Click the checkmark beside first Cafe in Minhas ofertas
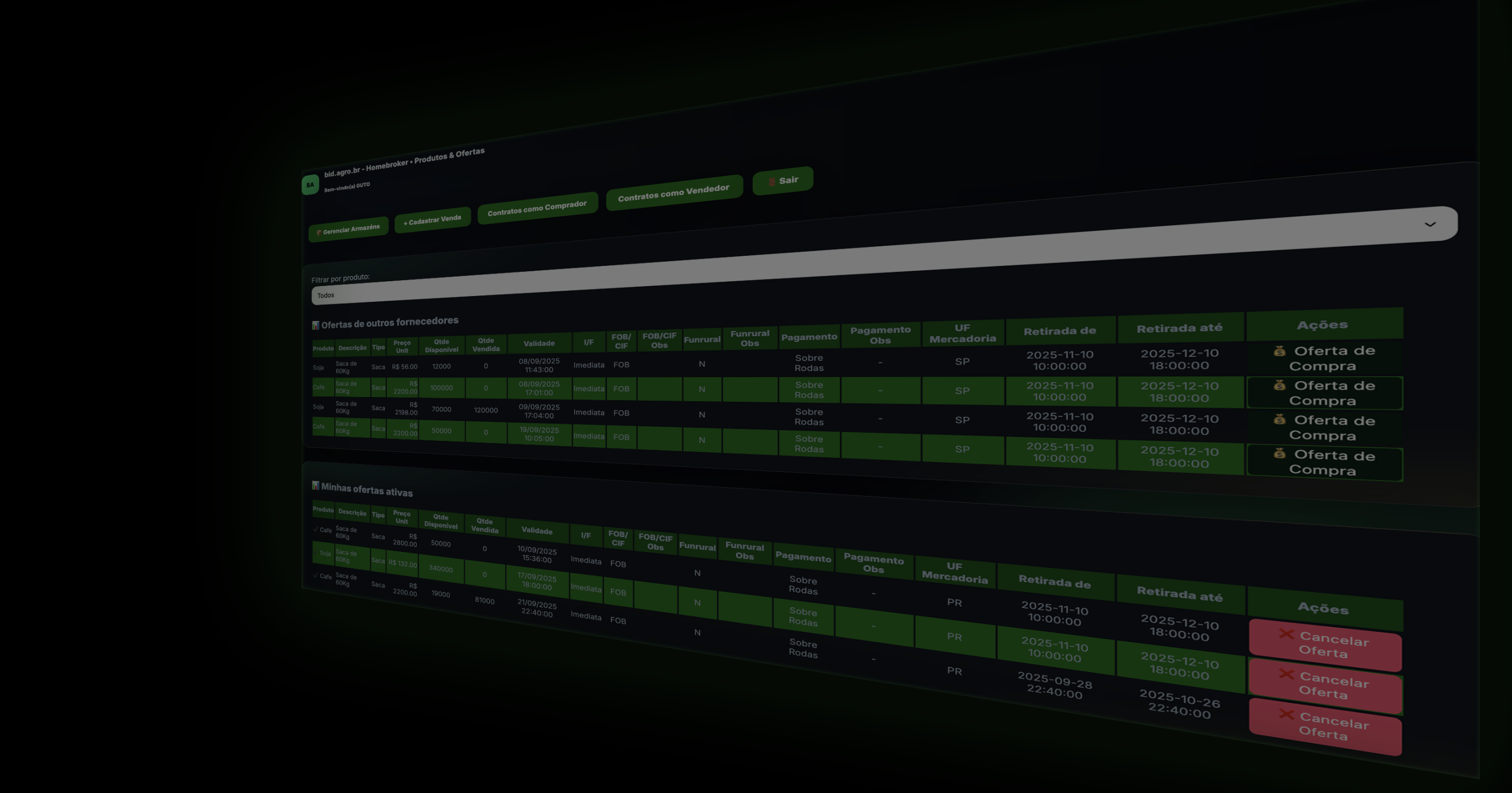Screen dimensions: 1512x793 (x=316, y=529)
